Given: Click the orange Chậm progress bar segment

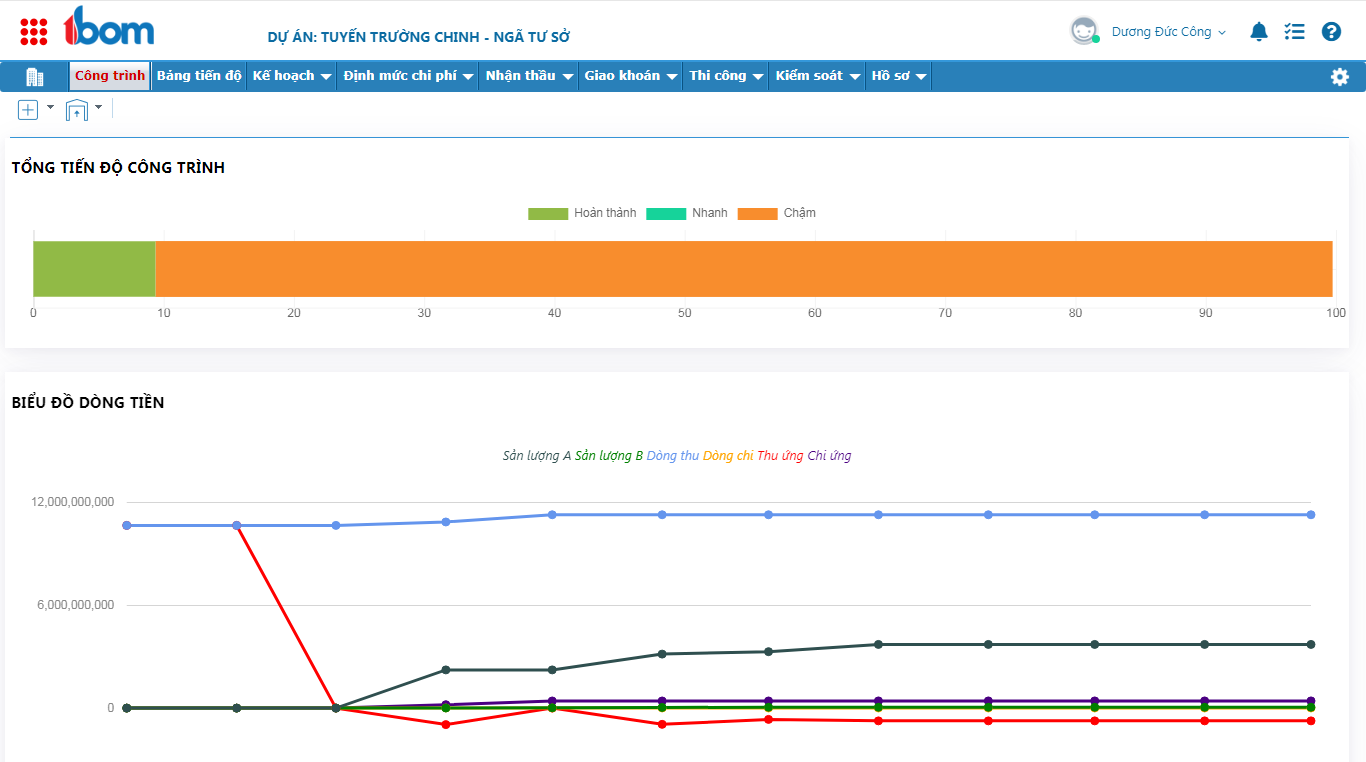Looking at the screenshot, I should (743, 269).
